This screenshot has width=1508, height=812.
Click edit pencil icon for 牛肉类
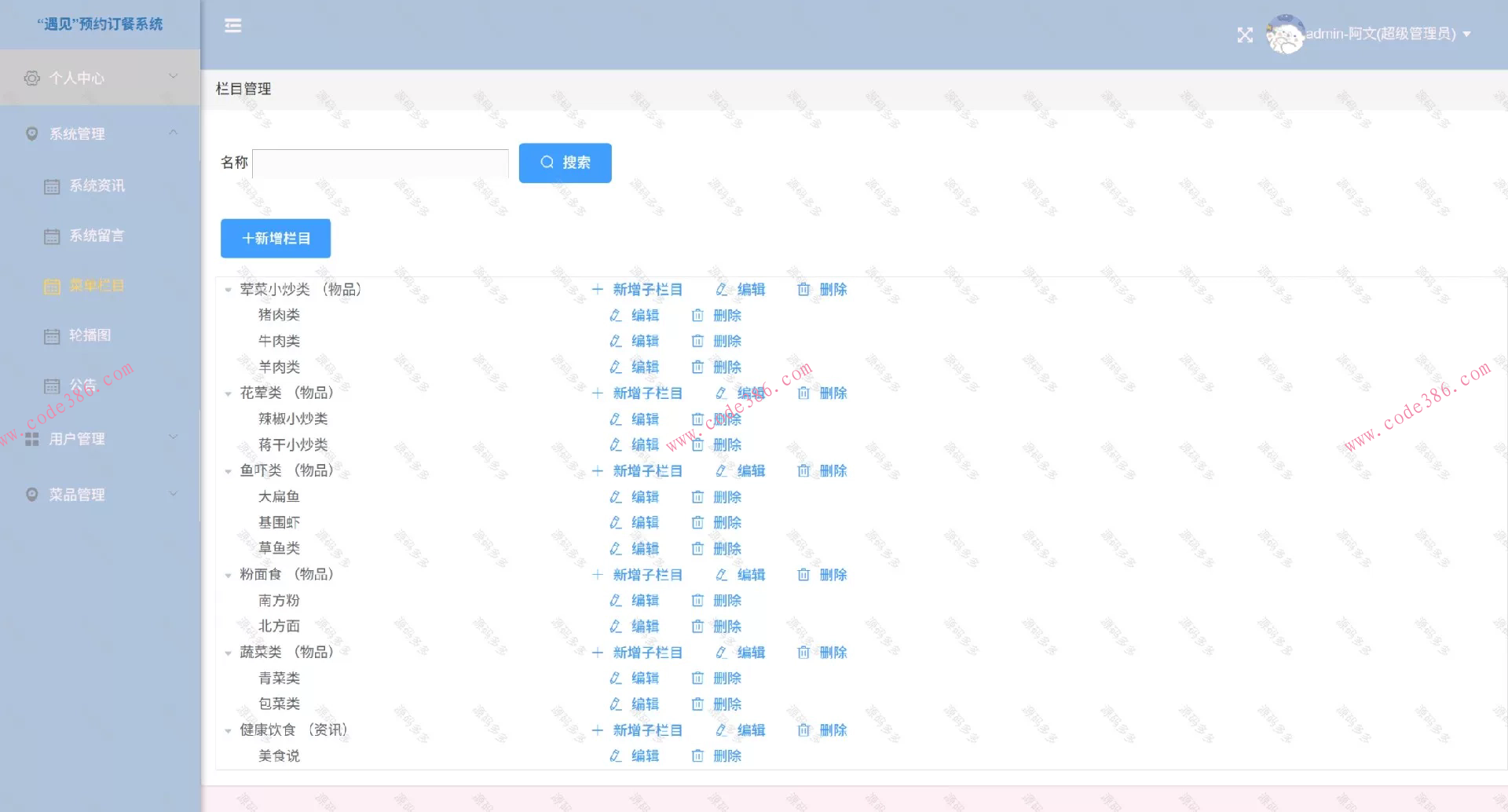pos(616,342)
